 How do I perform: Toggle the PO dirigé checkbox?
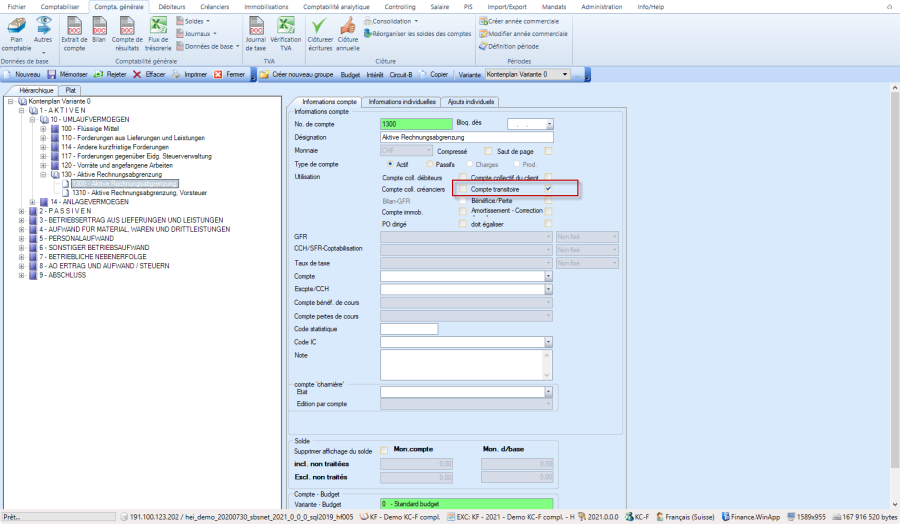(x=463, y=224)
